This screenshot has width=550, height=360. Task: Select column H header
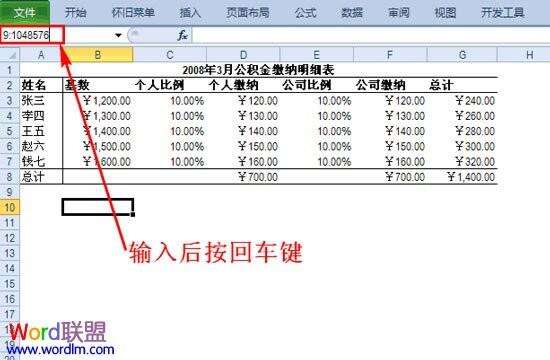(530, 55)
